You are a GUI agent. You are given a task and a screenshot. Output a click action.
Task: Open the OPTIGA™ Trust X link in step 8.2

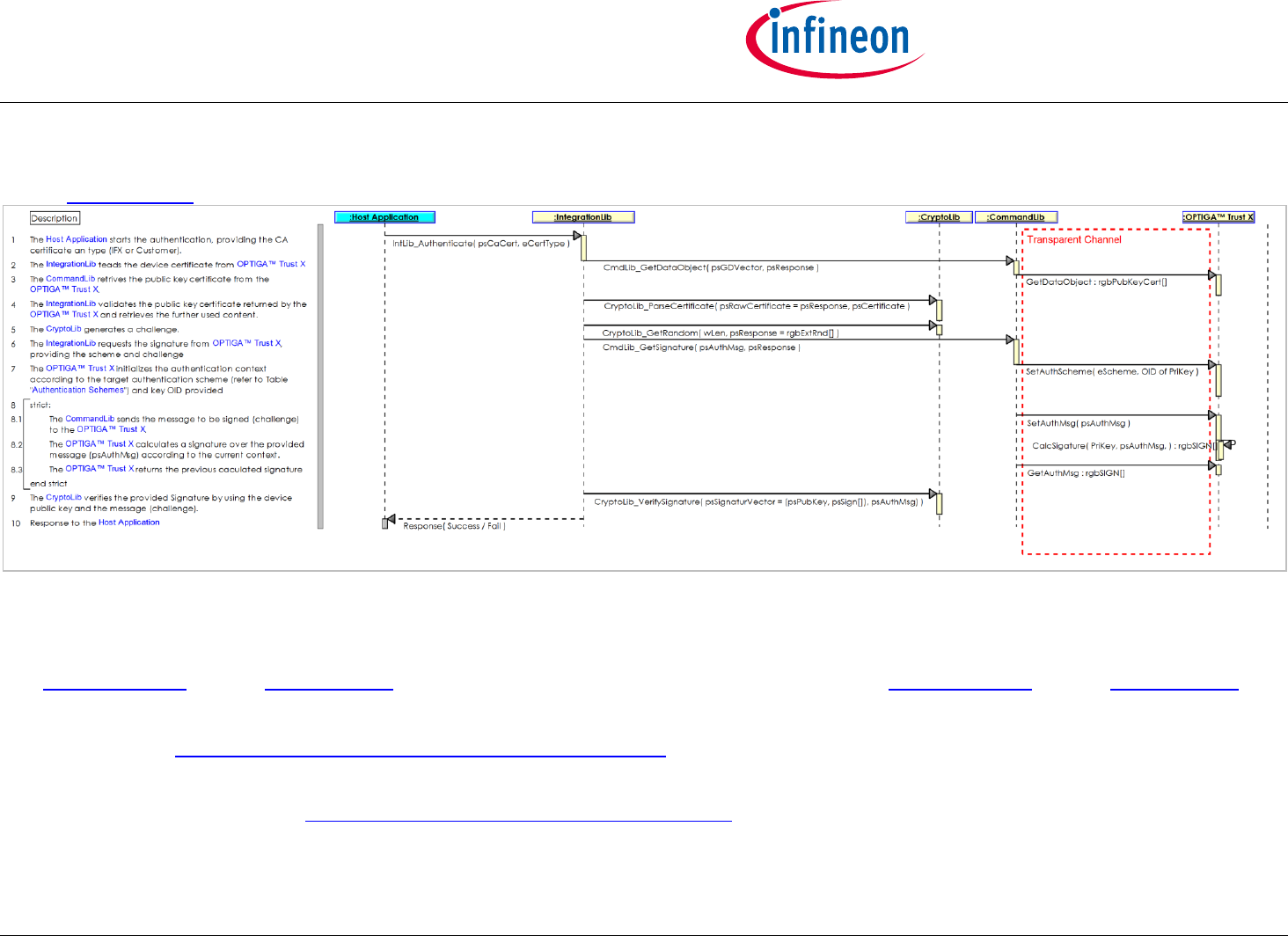pos(99,444)
